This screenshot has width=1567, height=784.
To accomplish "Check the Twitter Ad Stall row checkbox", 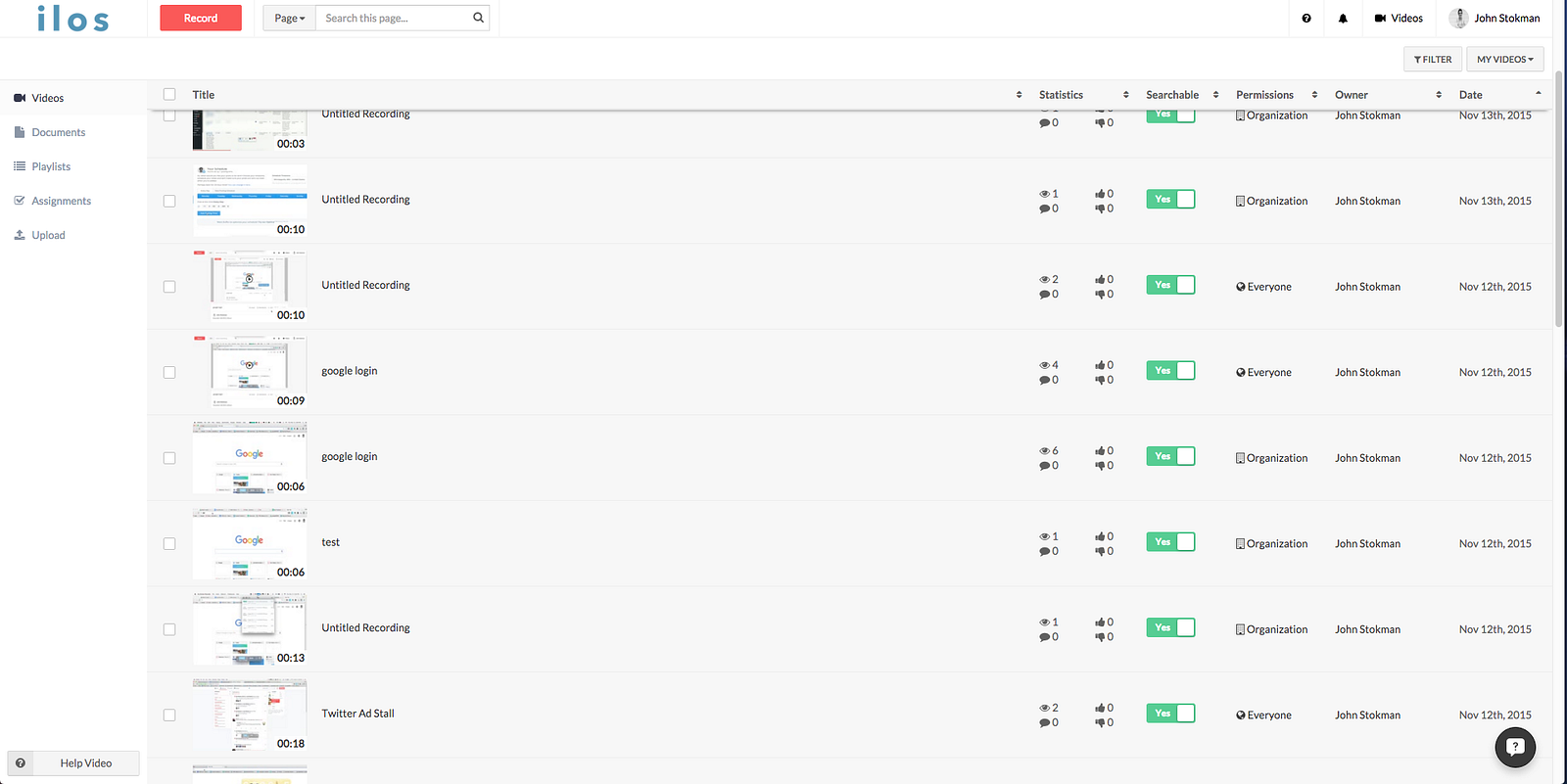I will coord(169,715).
